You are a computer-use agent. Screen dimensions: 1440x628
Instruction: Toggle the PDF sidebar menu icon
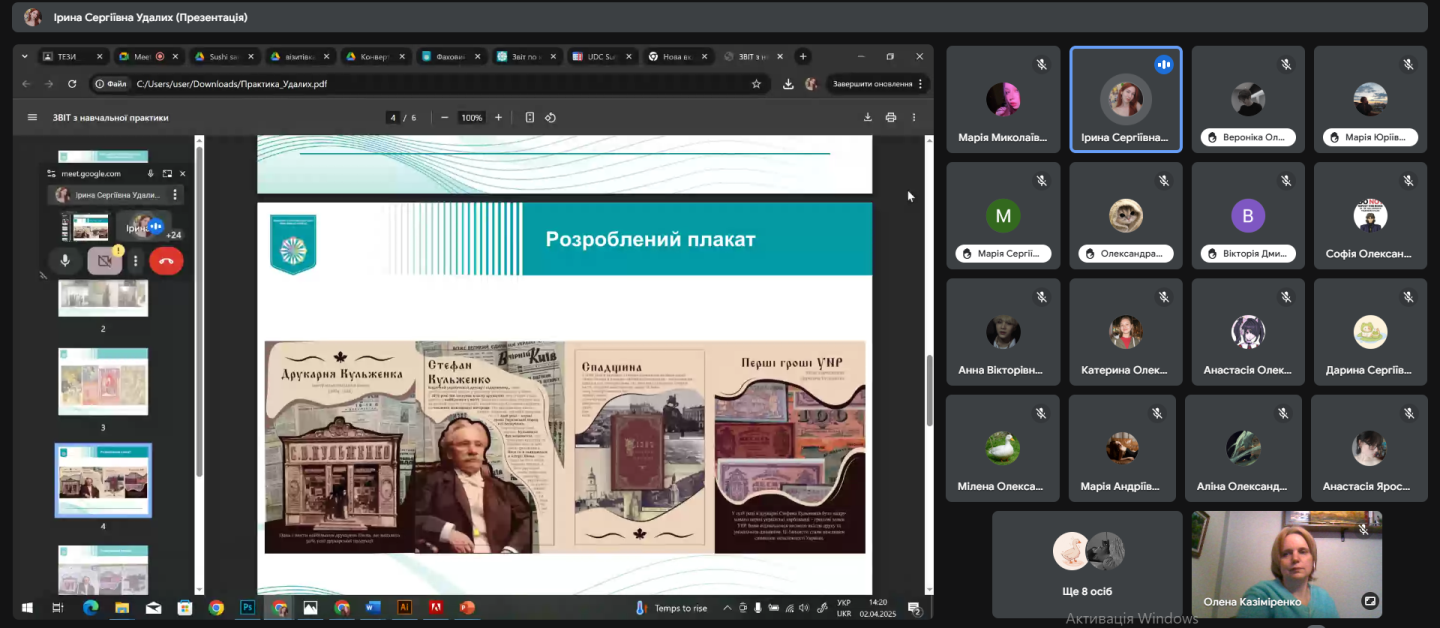pos(33,117)
